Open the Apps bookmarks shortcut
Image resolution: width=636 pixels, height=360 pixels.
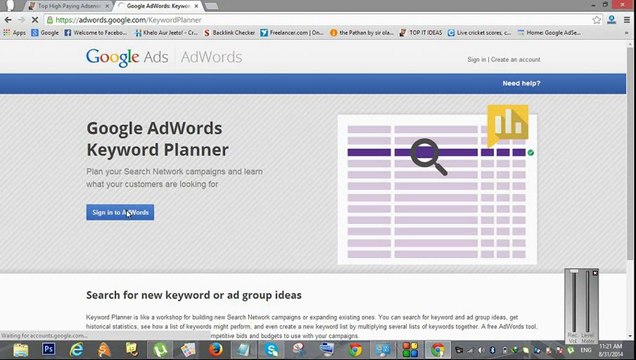coord(14,33)
